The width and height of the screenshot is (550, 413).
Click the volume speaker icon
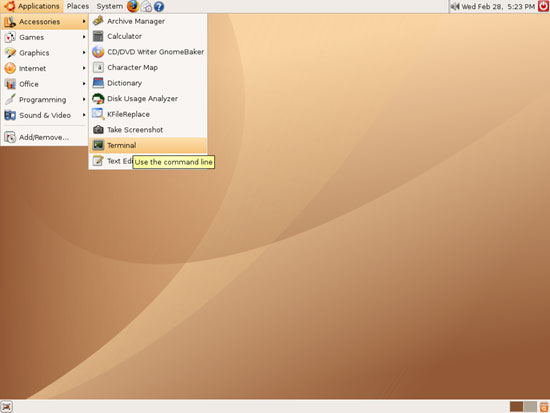[x=455, y=6]
